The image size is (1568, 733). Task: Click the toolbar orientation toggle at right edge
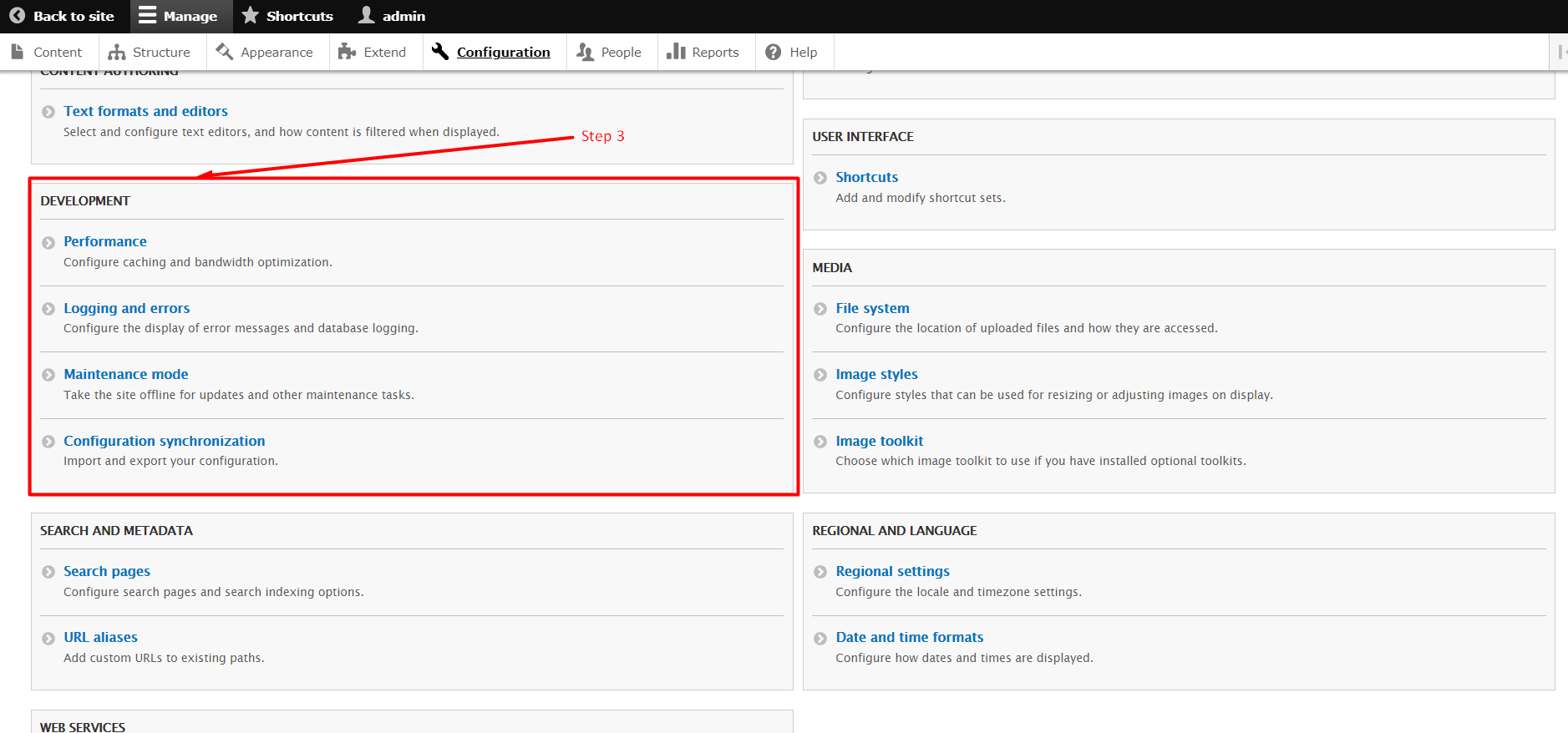1560,52
